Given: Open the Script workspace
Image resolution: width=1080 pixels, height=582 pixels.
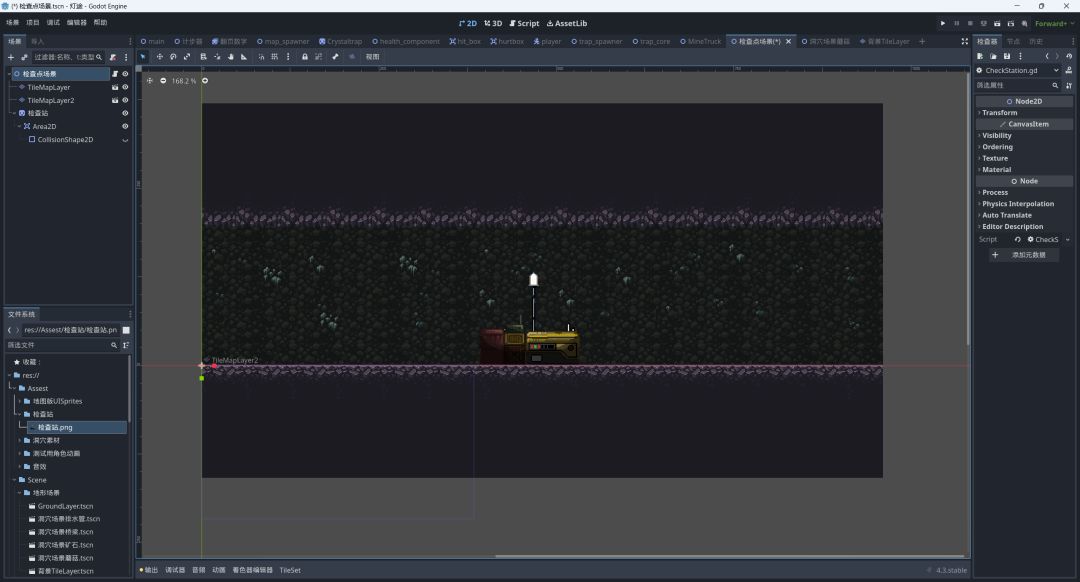Looking at the screenshot, I should [x=524, y=23].
